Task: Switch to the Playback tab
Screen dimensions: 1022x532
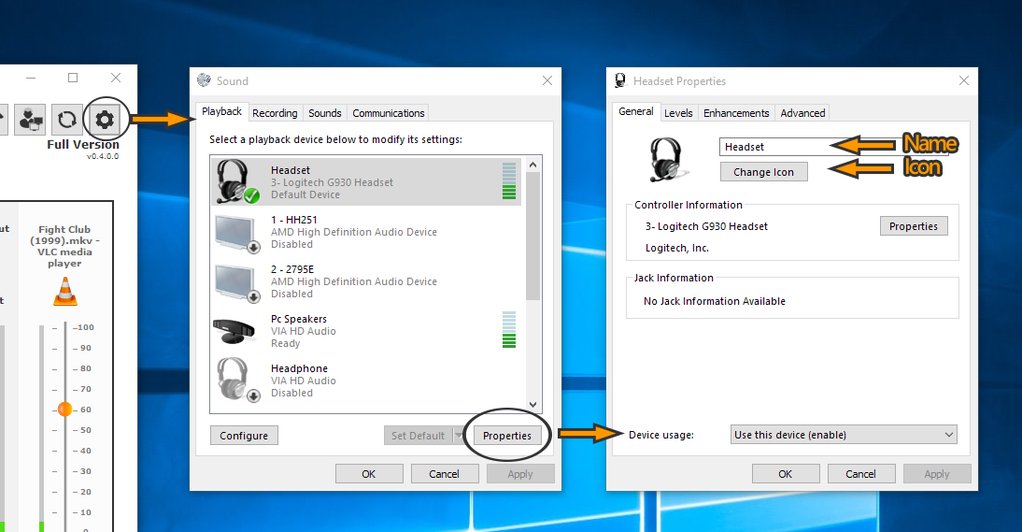Action: (222, 111)
